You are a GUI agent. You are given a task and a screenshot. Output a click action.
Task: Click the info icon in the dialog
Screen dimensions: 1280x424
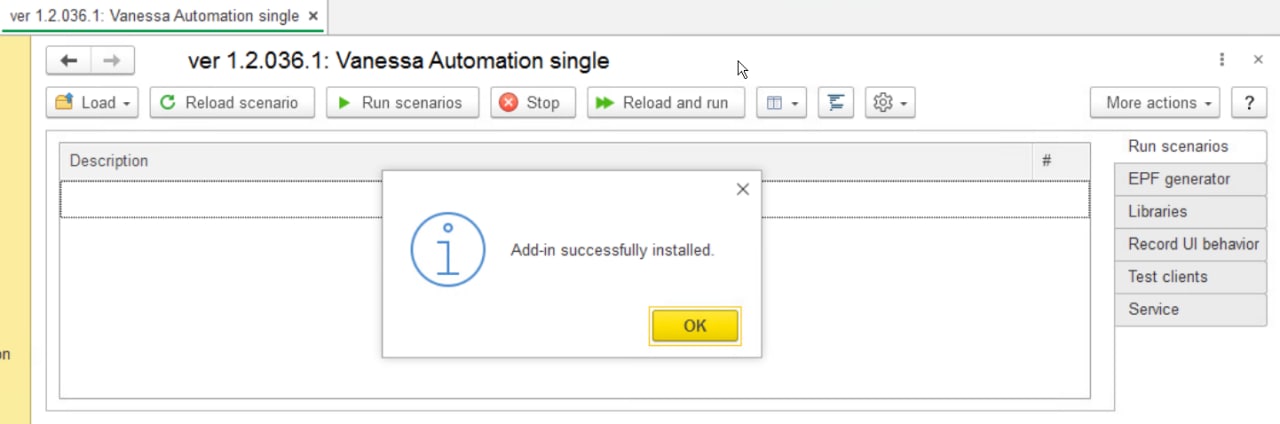(x=448, y=250)
